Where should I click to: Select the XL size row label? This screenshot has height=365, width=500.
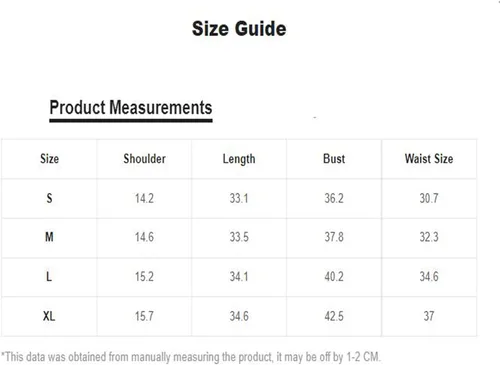point(49,316)
